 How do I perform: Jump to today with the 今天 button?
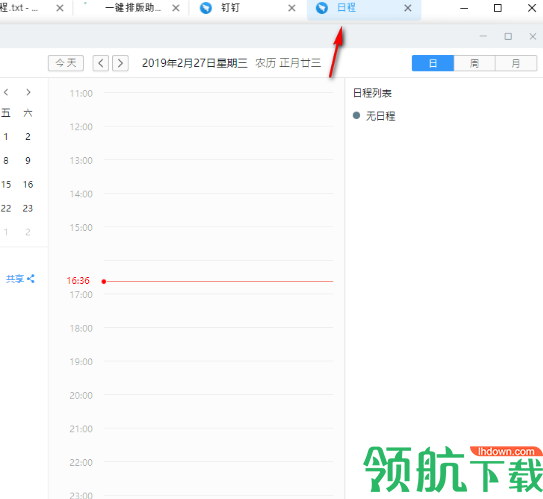(66, 63)
